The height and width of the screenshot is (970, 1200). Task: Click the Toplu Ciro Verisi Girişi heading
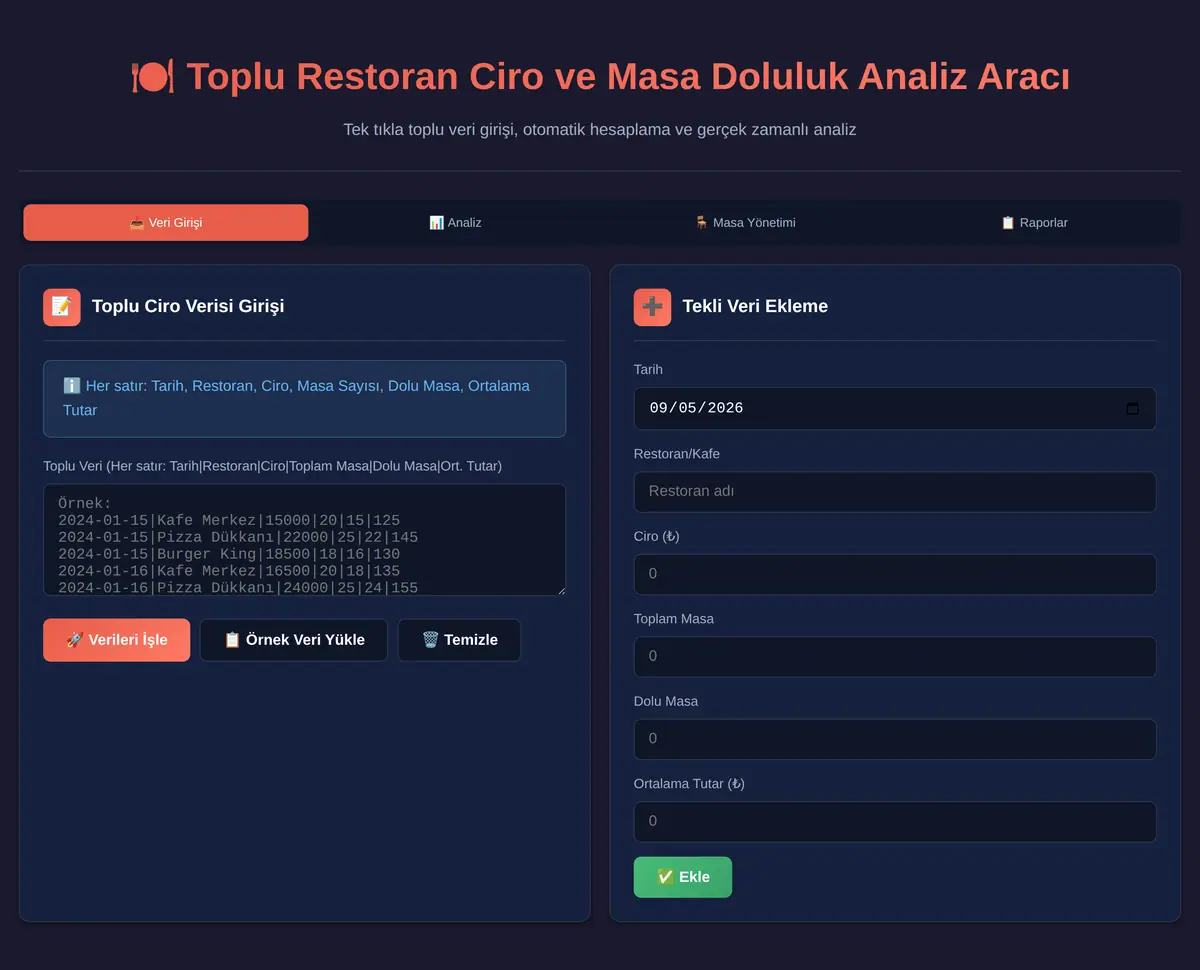188,306
